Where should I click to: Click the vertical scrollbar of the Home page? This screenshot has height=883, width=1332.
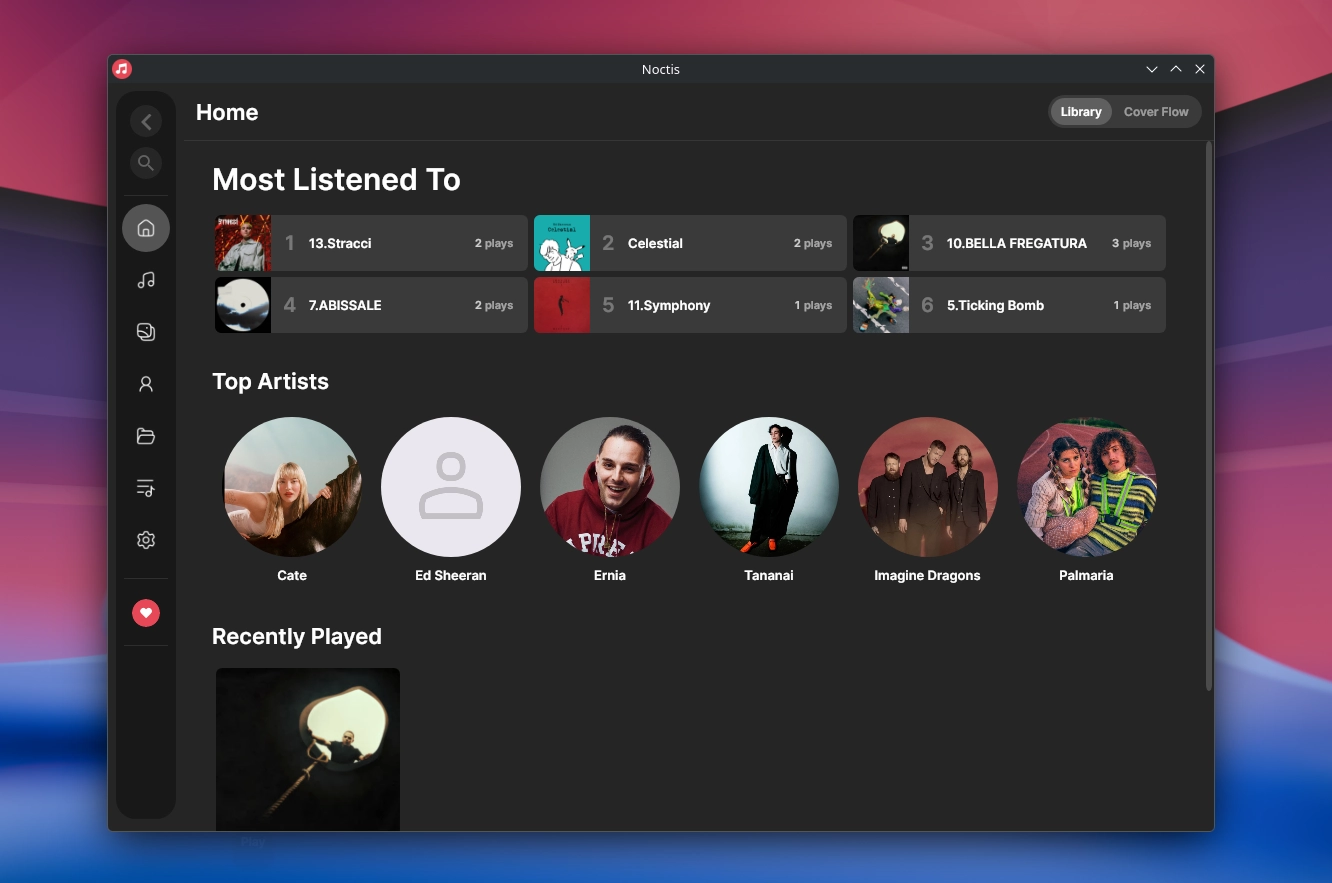1209,417
